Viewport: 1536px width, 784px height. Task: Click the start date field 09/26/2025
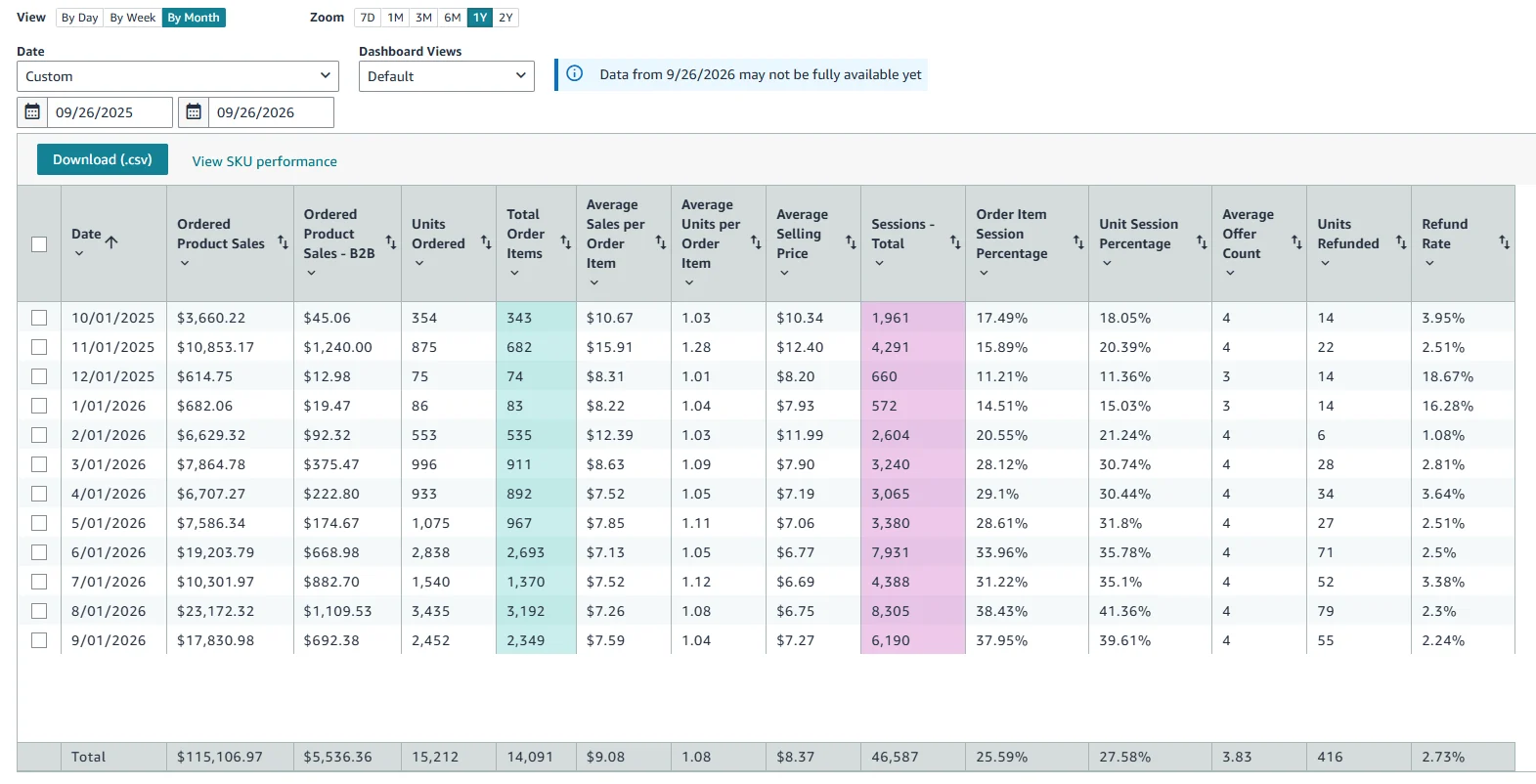click(110, 112)
